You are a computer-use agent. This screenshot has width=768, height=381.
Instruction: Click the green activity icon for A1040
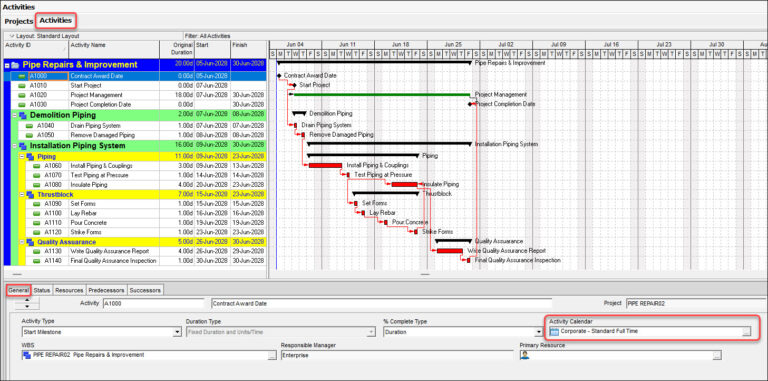[29, 126]
